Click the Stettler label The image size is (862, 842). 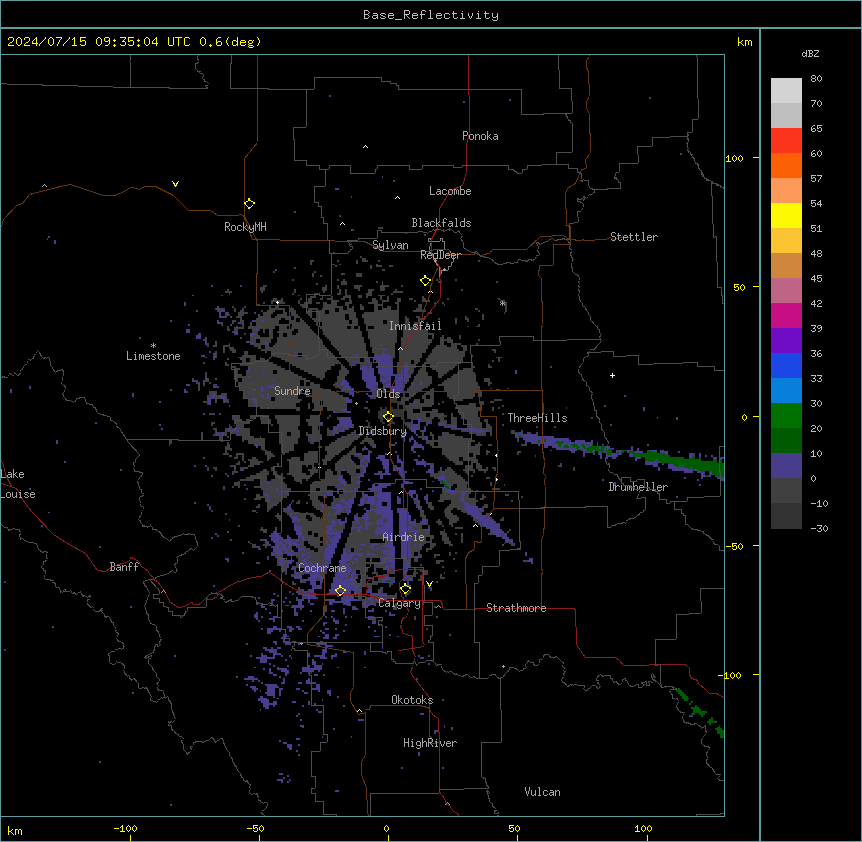(x=634, y=237)
